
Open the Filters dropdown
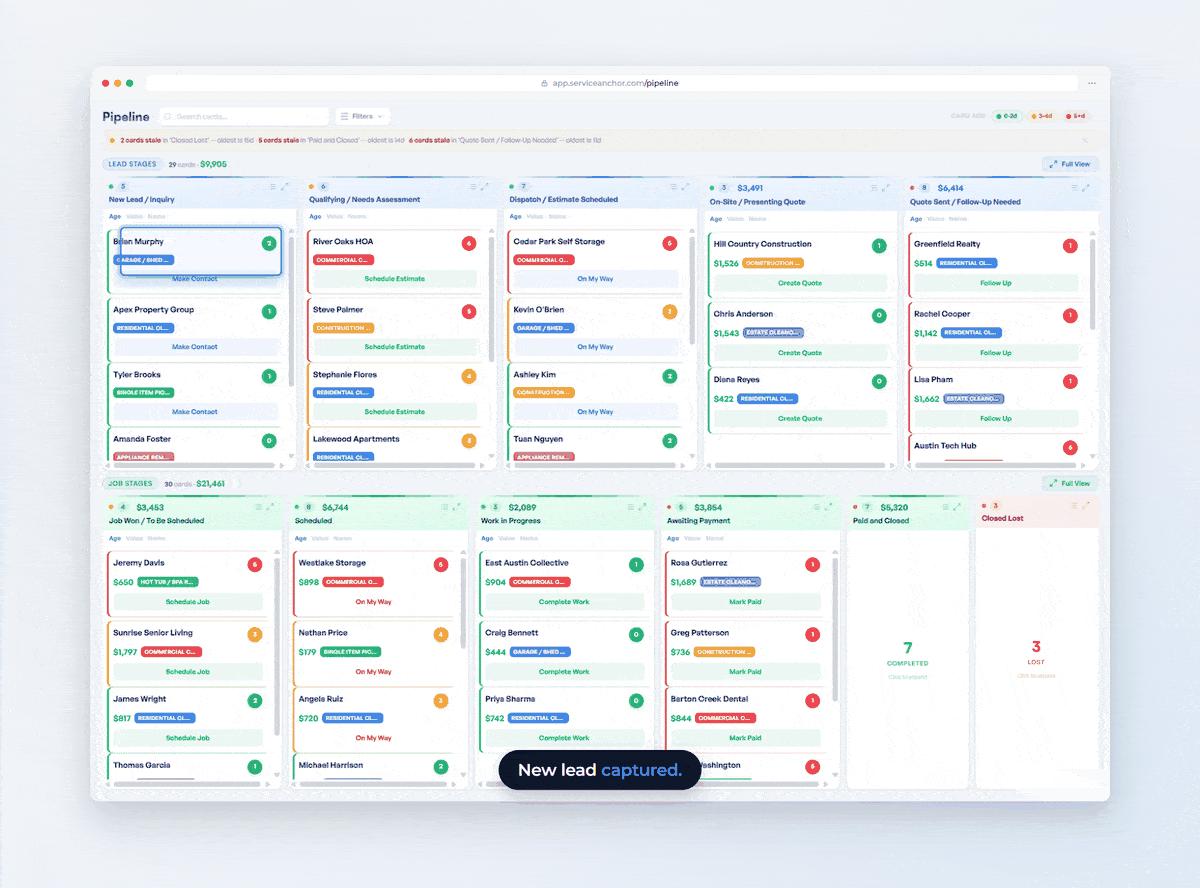[361, 116]
